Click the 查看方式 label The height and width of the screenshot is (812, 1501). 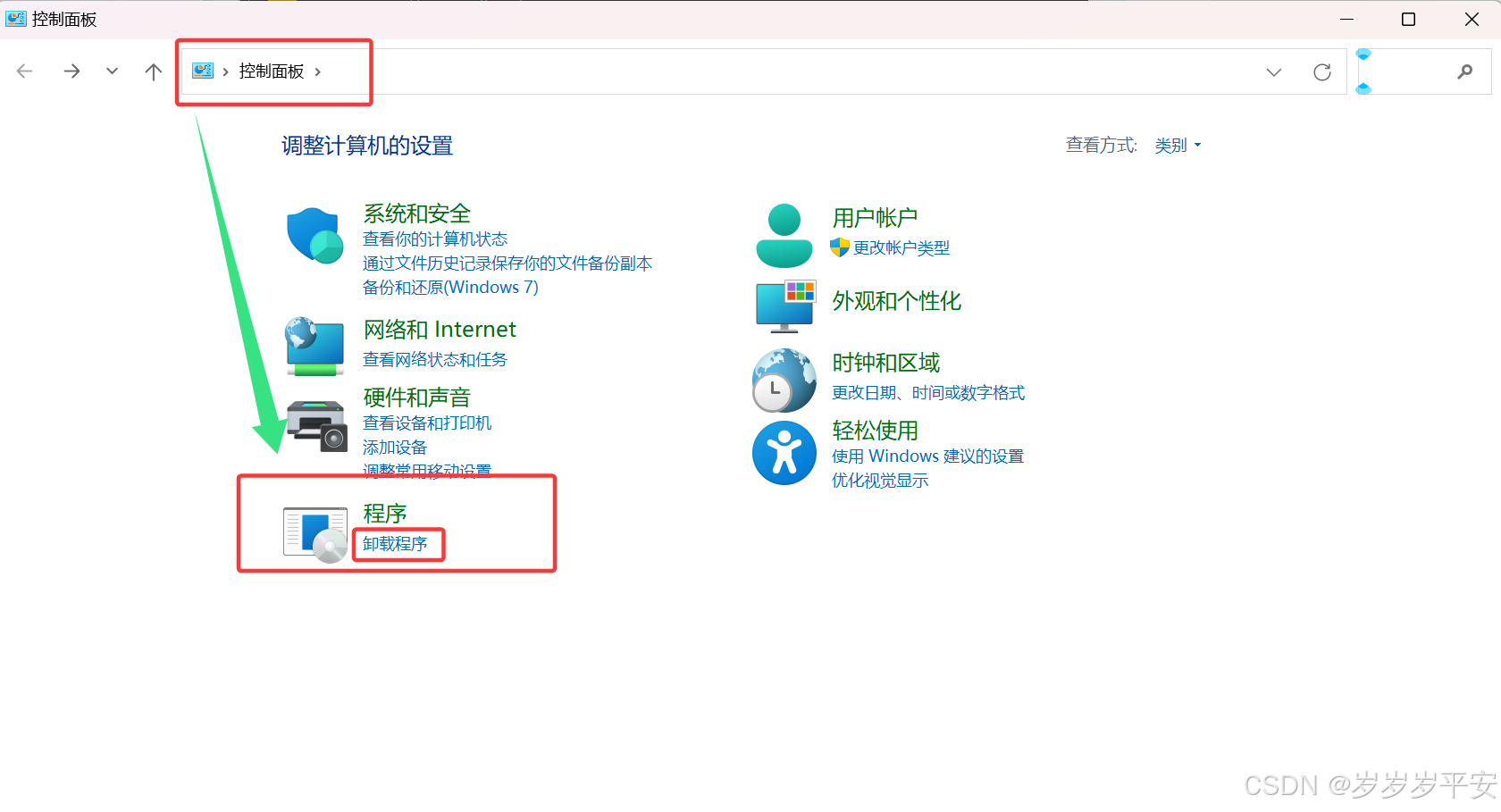[x=1102, y=145]
